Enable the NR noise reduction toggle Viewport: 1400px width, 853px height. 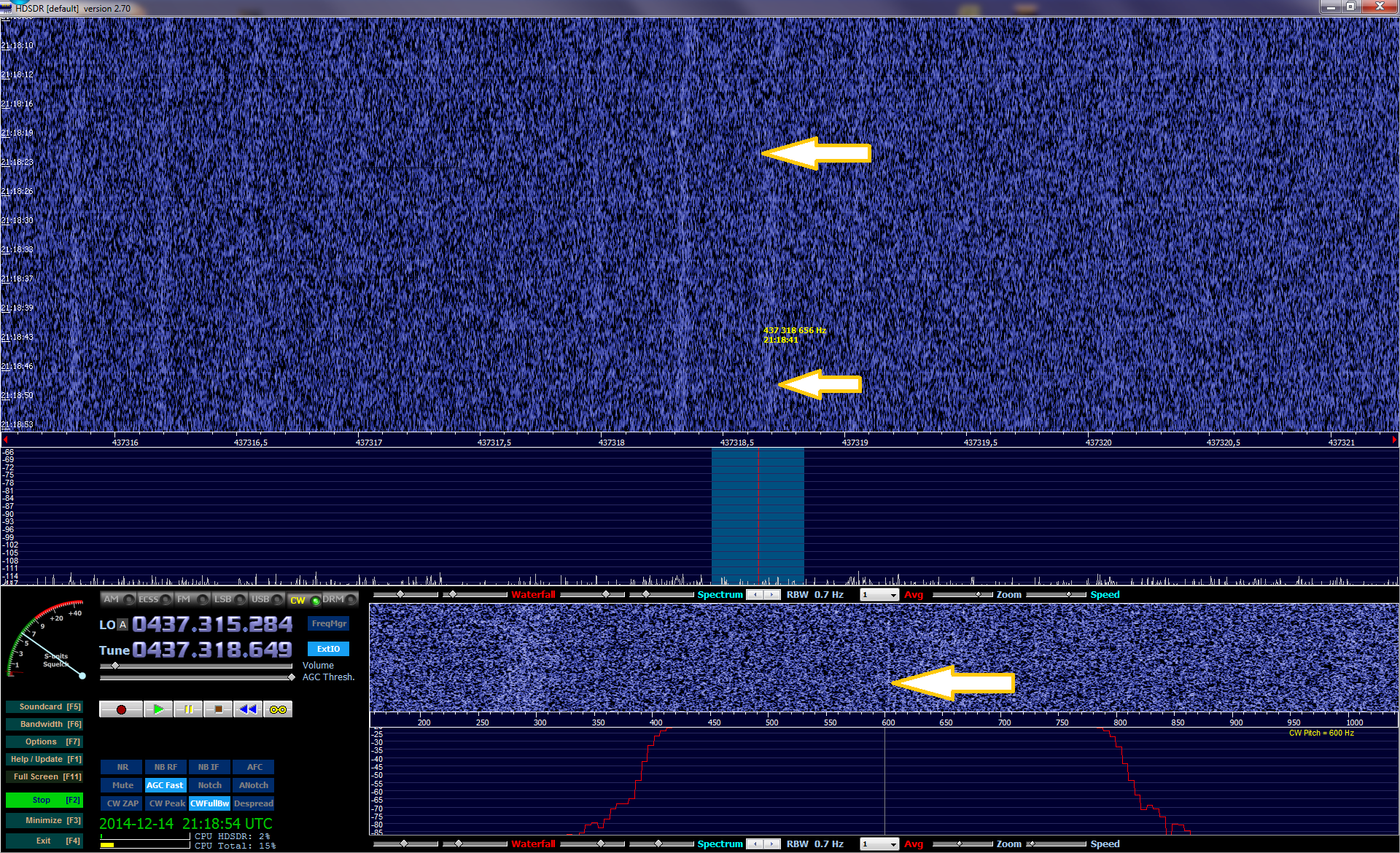(122, 767)
